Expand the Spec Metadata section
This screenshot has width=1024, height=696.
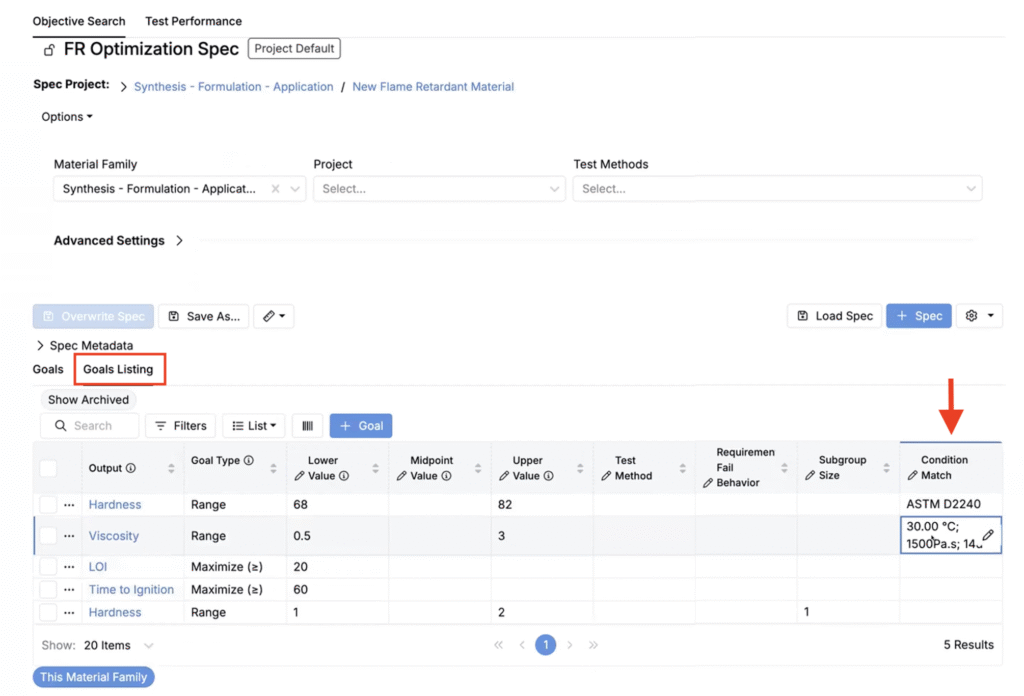pos(84,345)
